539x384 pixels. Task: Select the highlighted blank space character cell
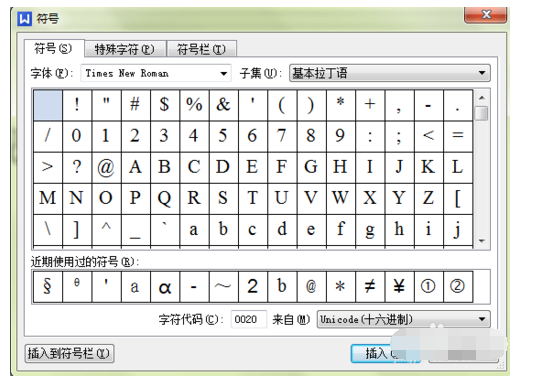48,105
